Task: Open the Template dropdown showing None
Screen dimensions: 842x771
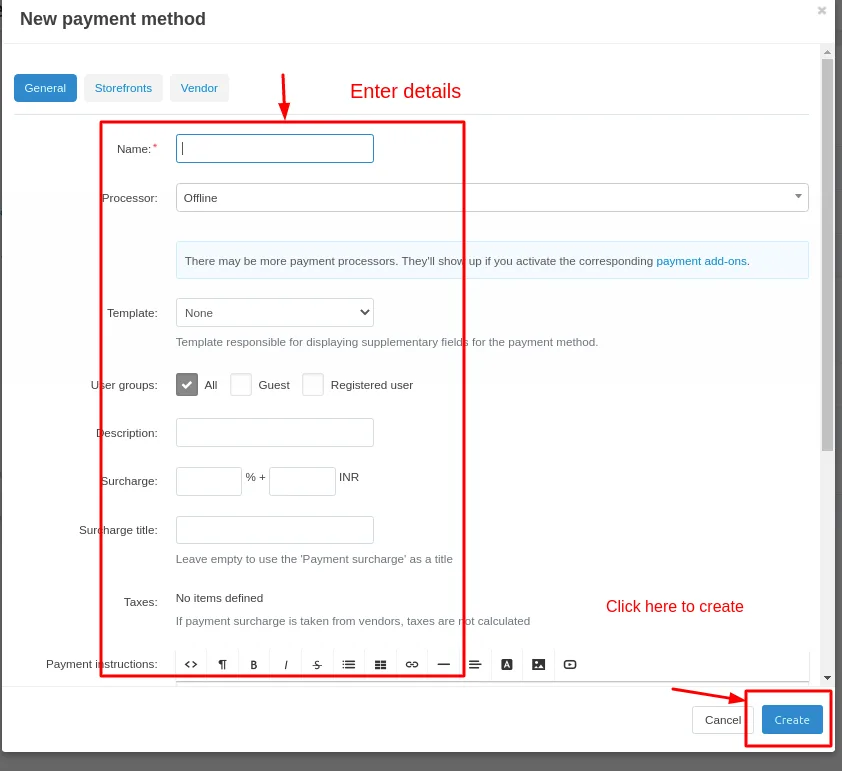Action: 275,312
